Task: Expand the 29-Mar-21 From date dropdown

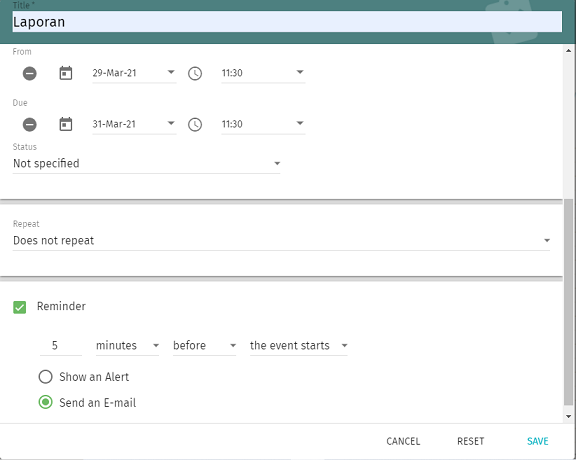Action: coord(134,73)
